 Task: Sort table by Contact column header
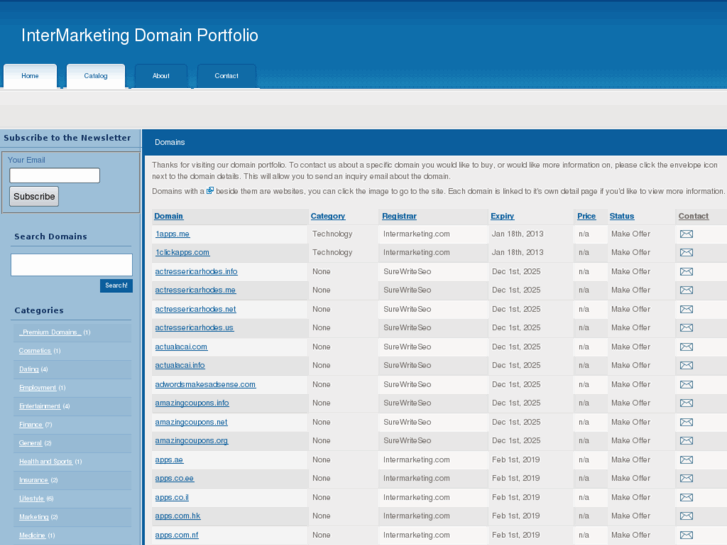[x=693, y=216]
